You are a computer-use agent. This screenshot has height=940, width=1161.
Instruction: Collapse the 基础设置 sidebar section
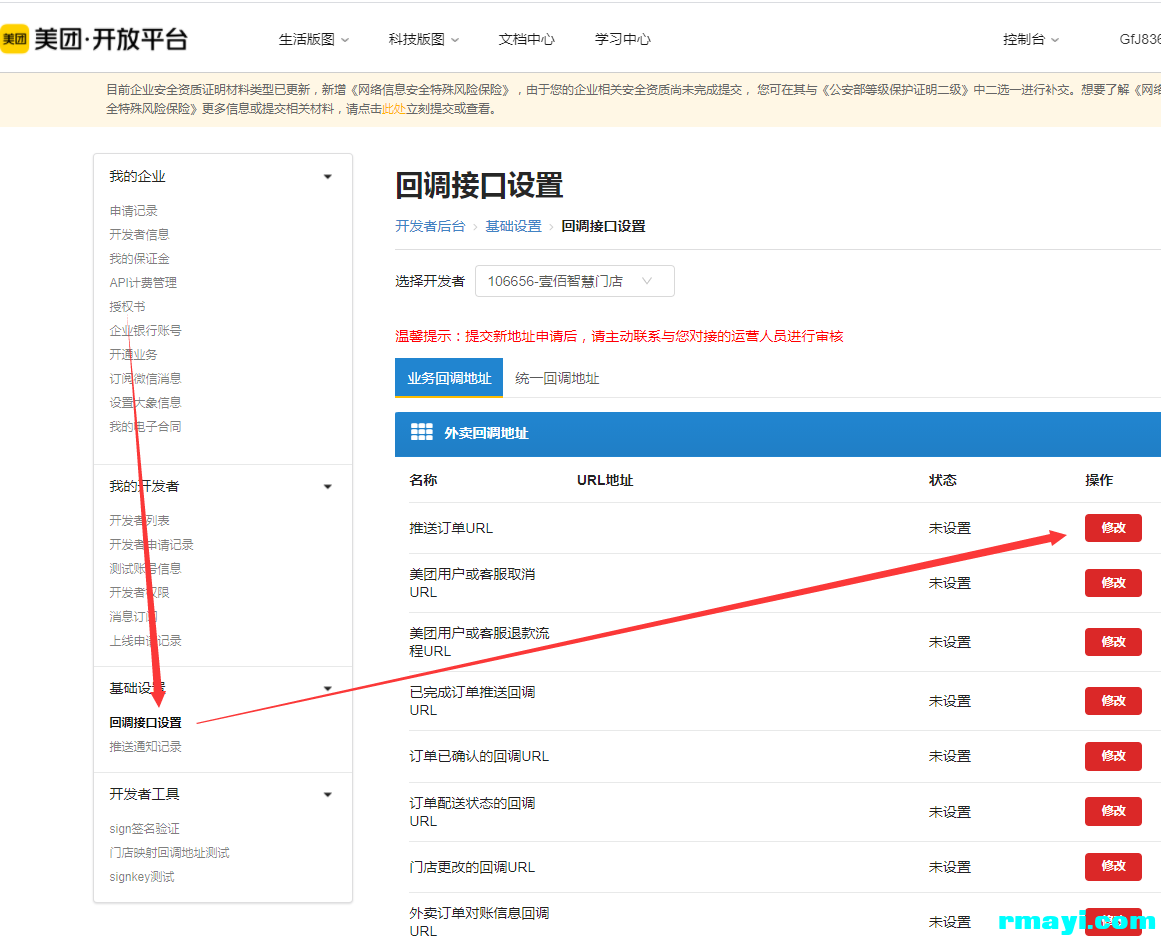tap(327, 688)
